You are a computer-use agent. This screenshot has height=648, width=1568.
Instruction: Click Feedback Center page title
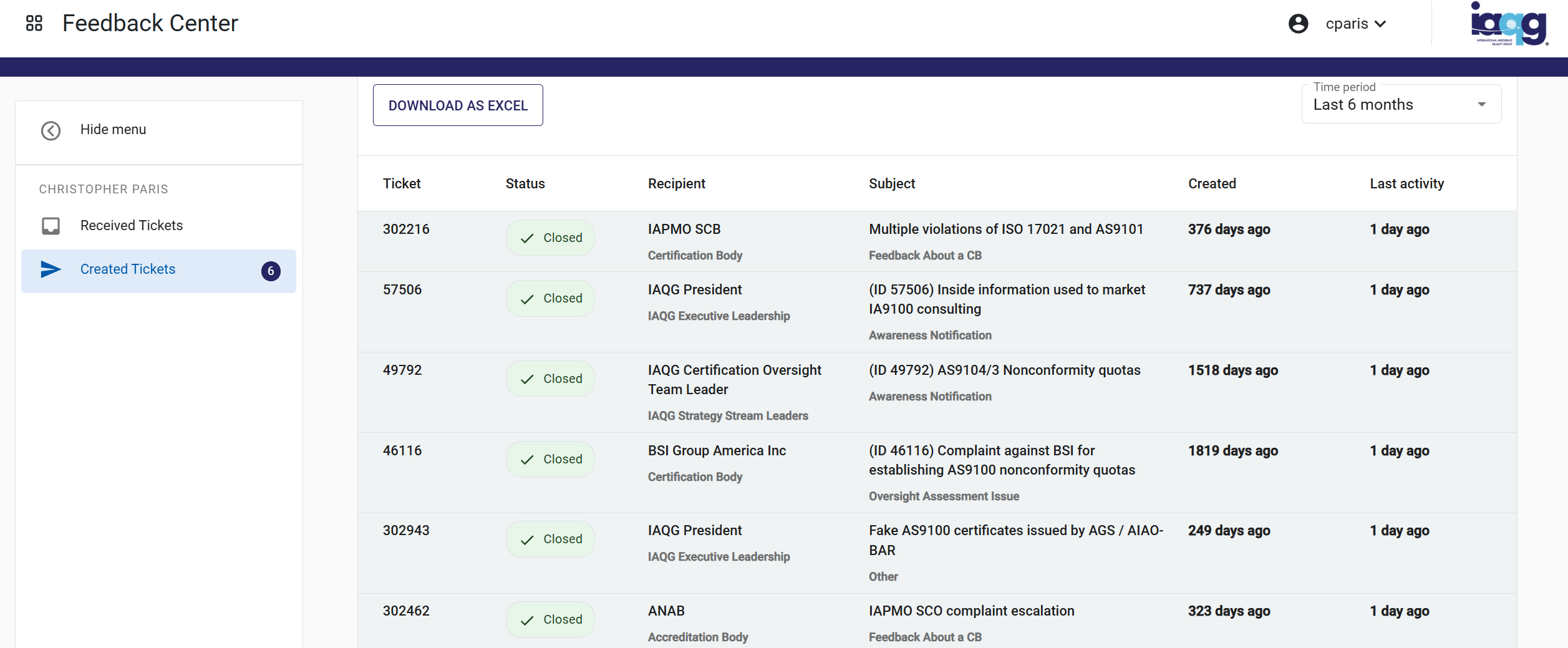coord(150,23)
